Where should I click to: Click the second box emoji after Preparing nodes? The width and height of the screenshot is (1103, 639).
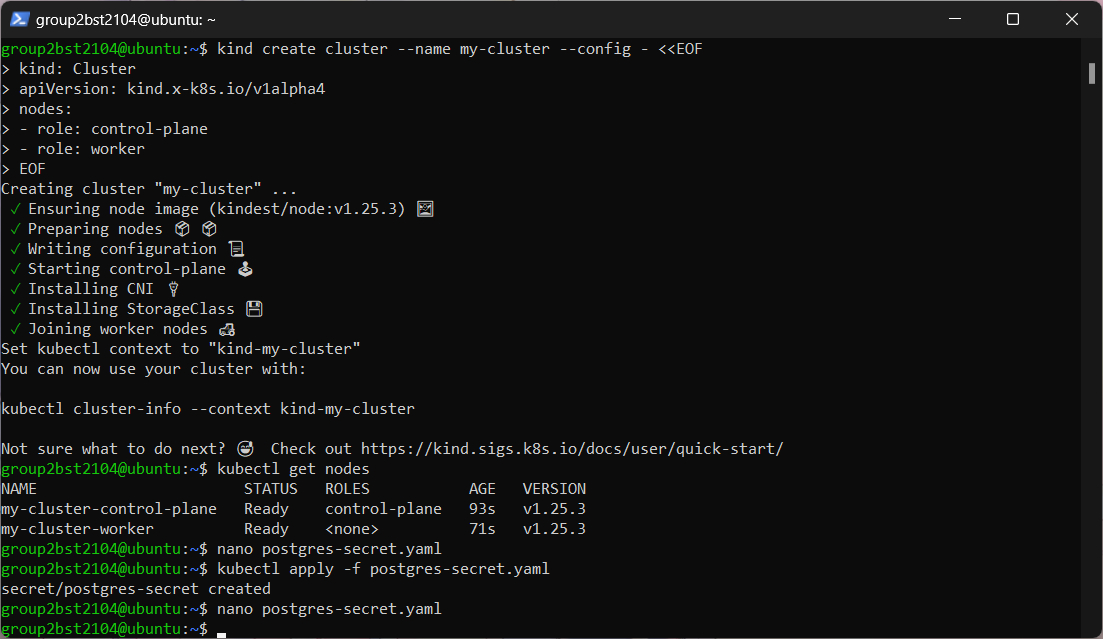click(x=209, y=229)
